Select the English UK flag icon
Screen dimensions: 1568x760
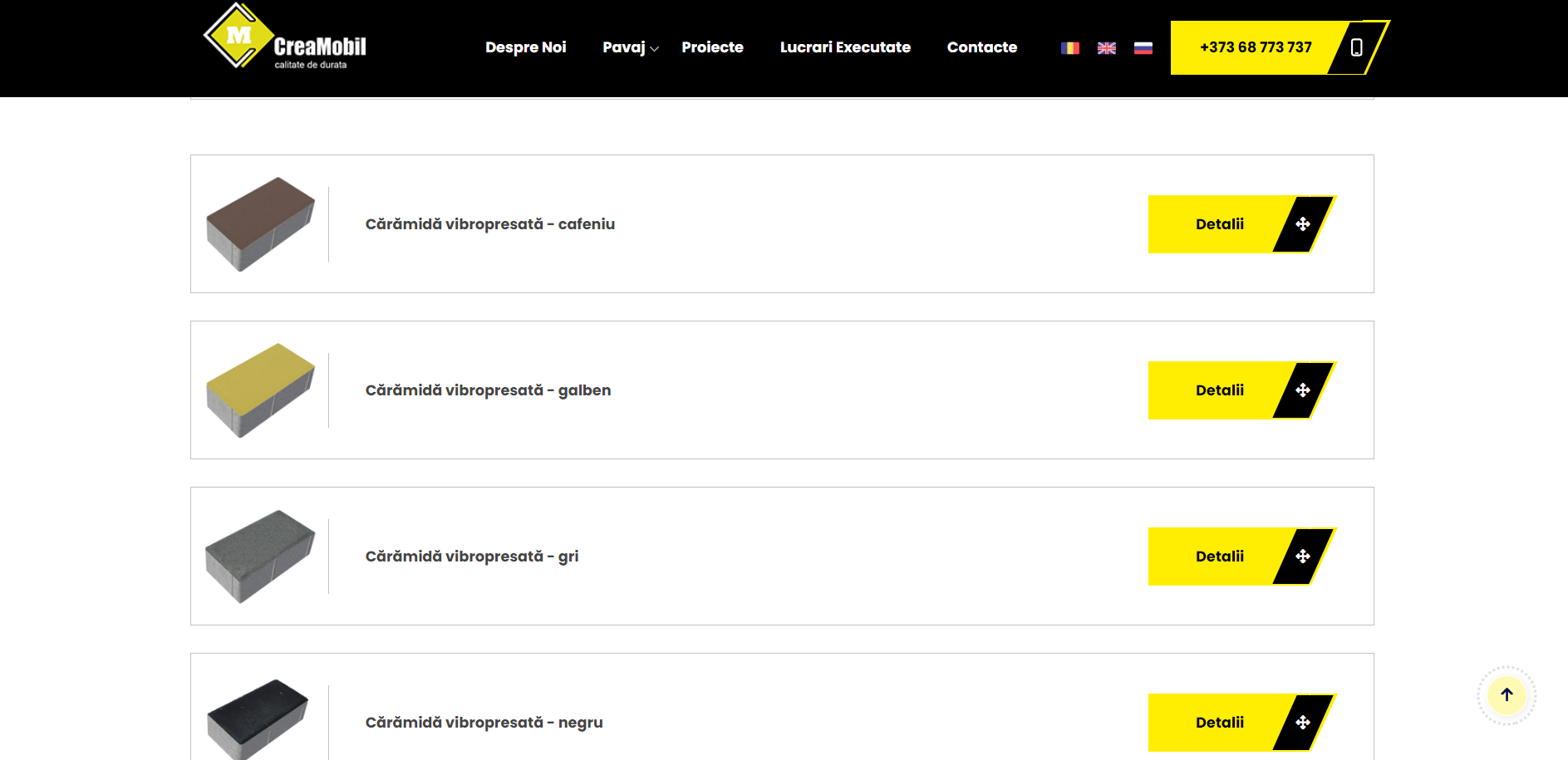coord(1106,48)
